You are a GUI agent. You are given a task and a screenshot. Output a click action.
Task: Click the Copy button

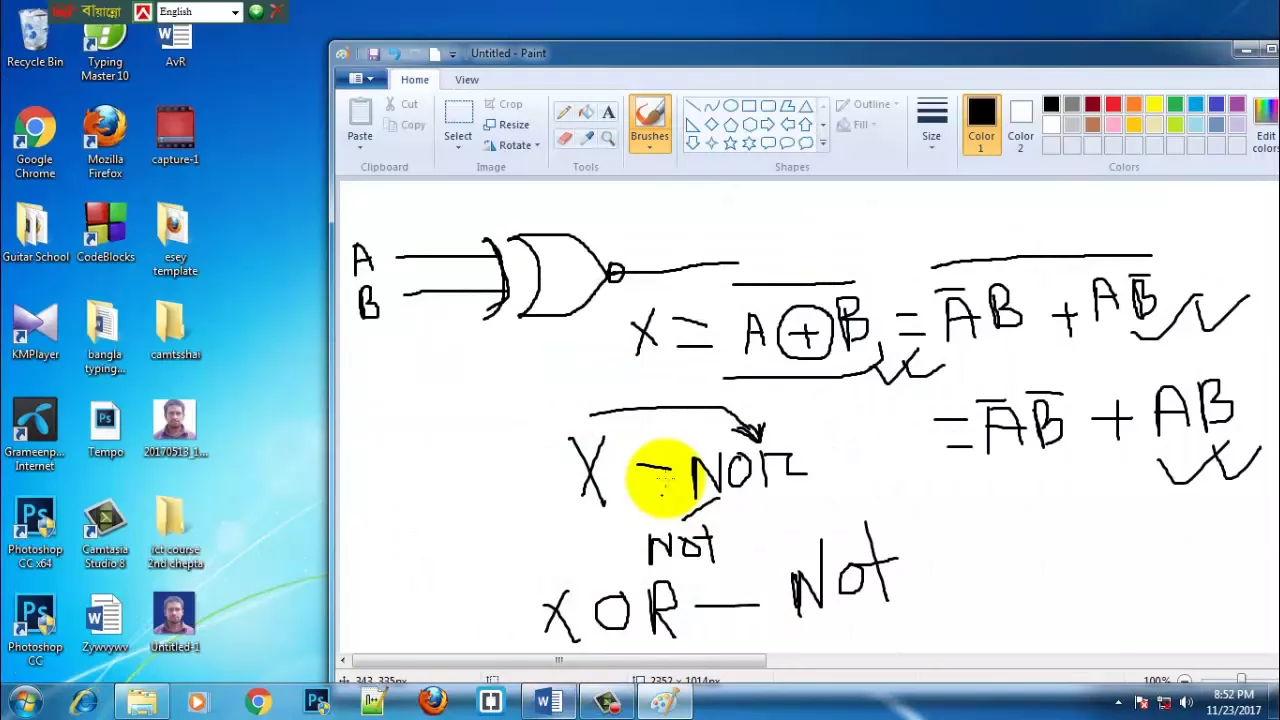point(404,125)
